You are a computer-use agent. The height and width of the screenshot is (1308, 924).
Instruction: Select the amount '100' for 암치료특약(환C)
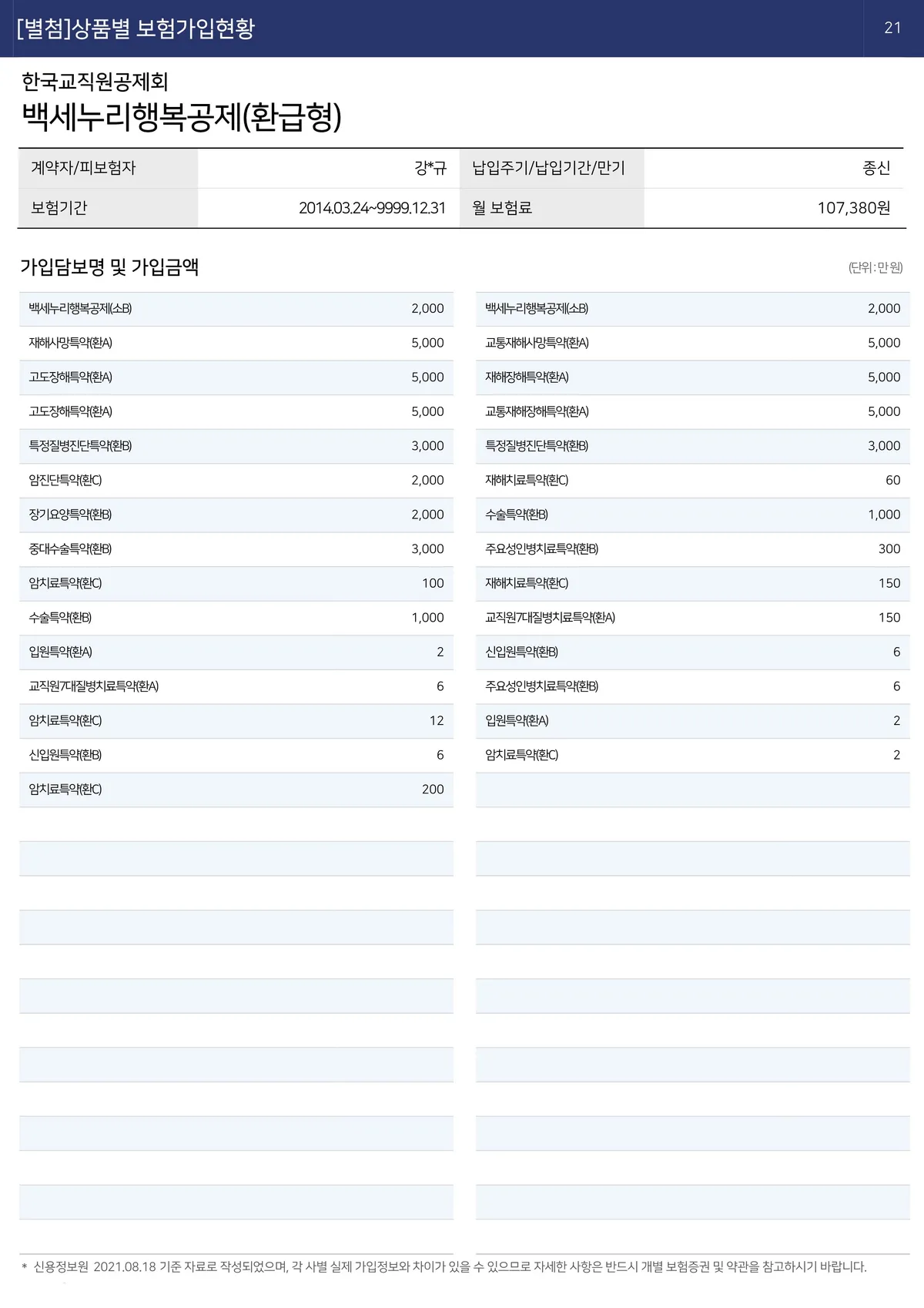click(x=433, y=583)
